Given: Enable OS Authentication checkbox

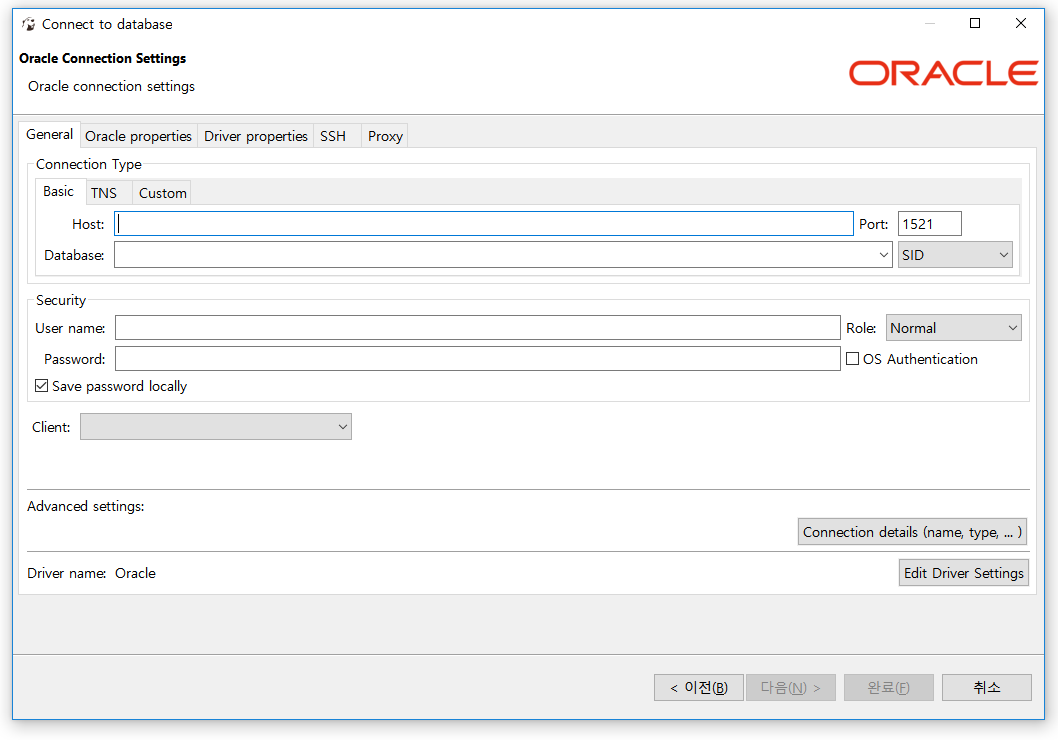Looking at the screenshot, I should (x=852, y=359).
